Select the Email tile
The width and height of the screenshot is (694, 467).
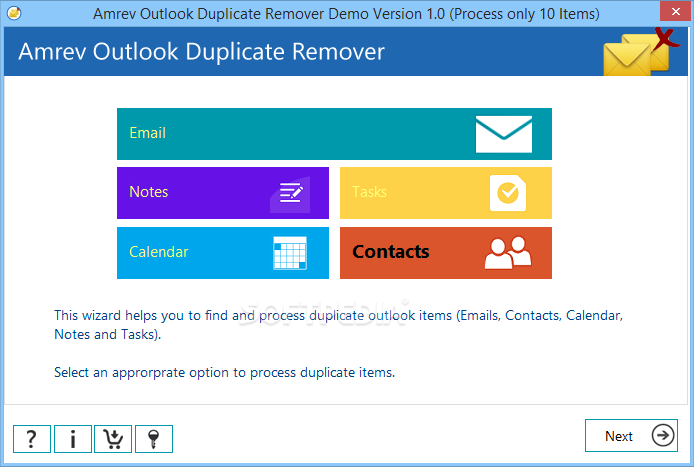pos(334,134)
